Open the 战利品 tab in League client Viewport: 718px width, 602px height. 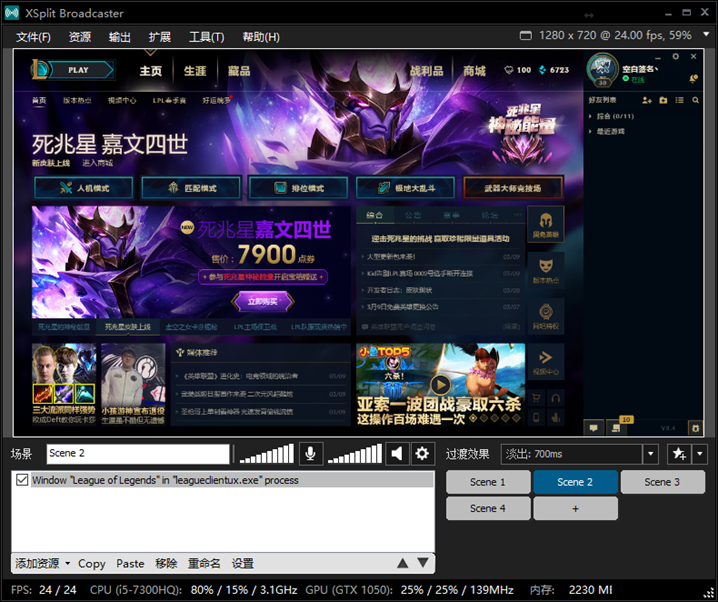click(x=426, y=71)
